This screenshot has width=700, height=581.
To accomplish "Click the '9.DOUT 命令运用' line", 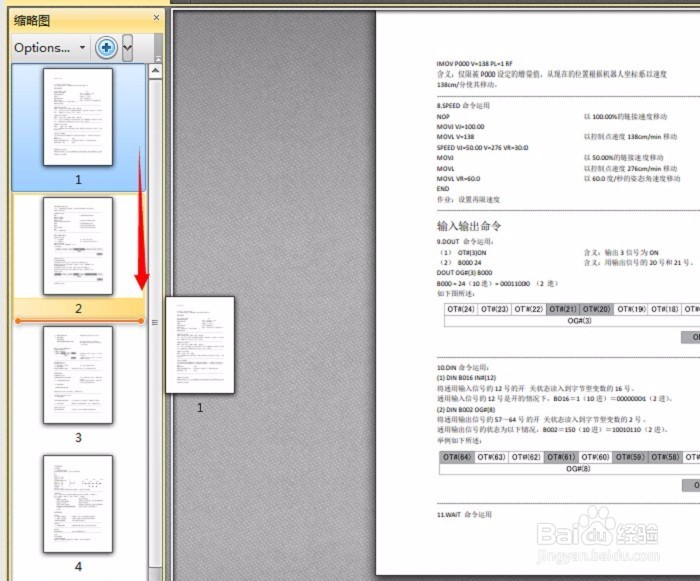I will click(465, 242).
